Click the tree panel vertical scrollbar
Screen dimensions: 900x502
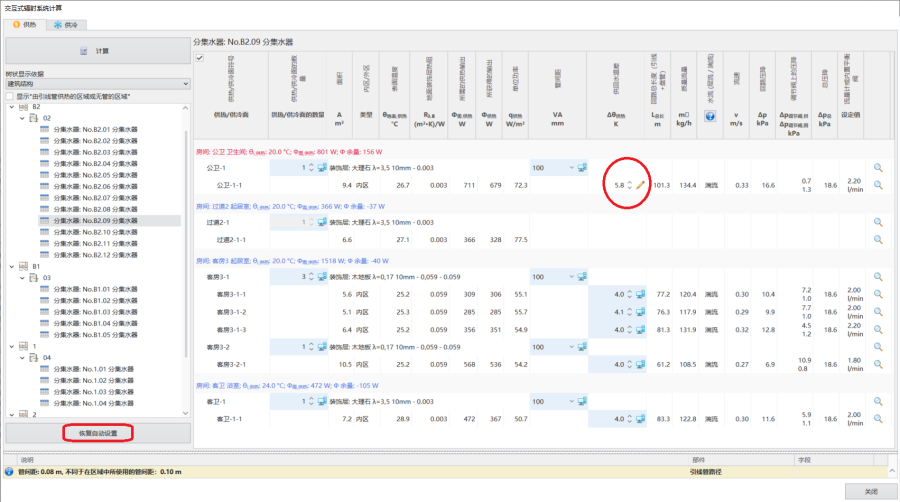[x=185, y=260]
